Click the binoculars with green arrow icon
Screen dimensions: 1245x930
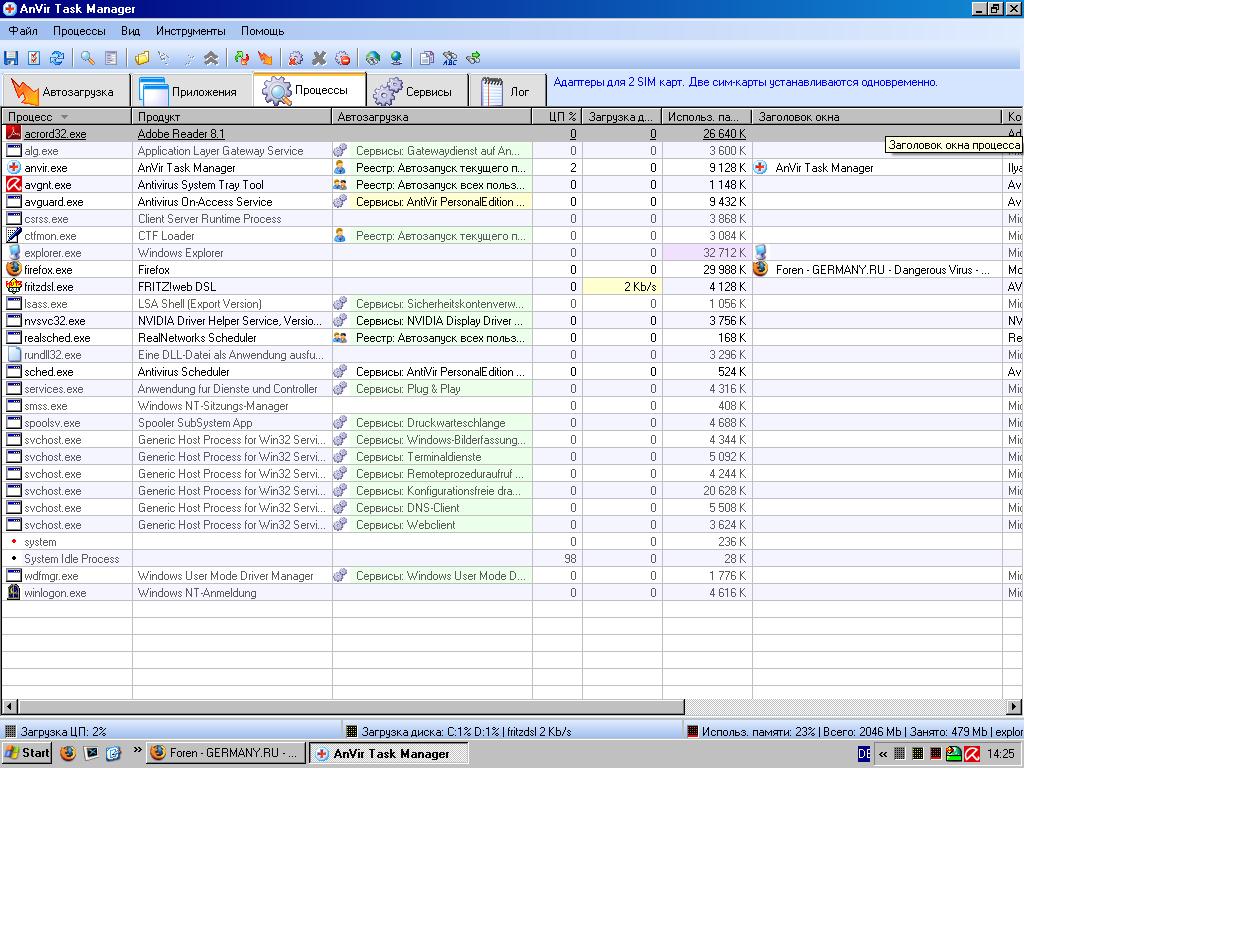pos(474,58)
